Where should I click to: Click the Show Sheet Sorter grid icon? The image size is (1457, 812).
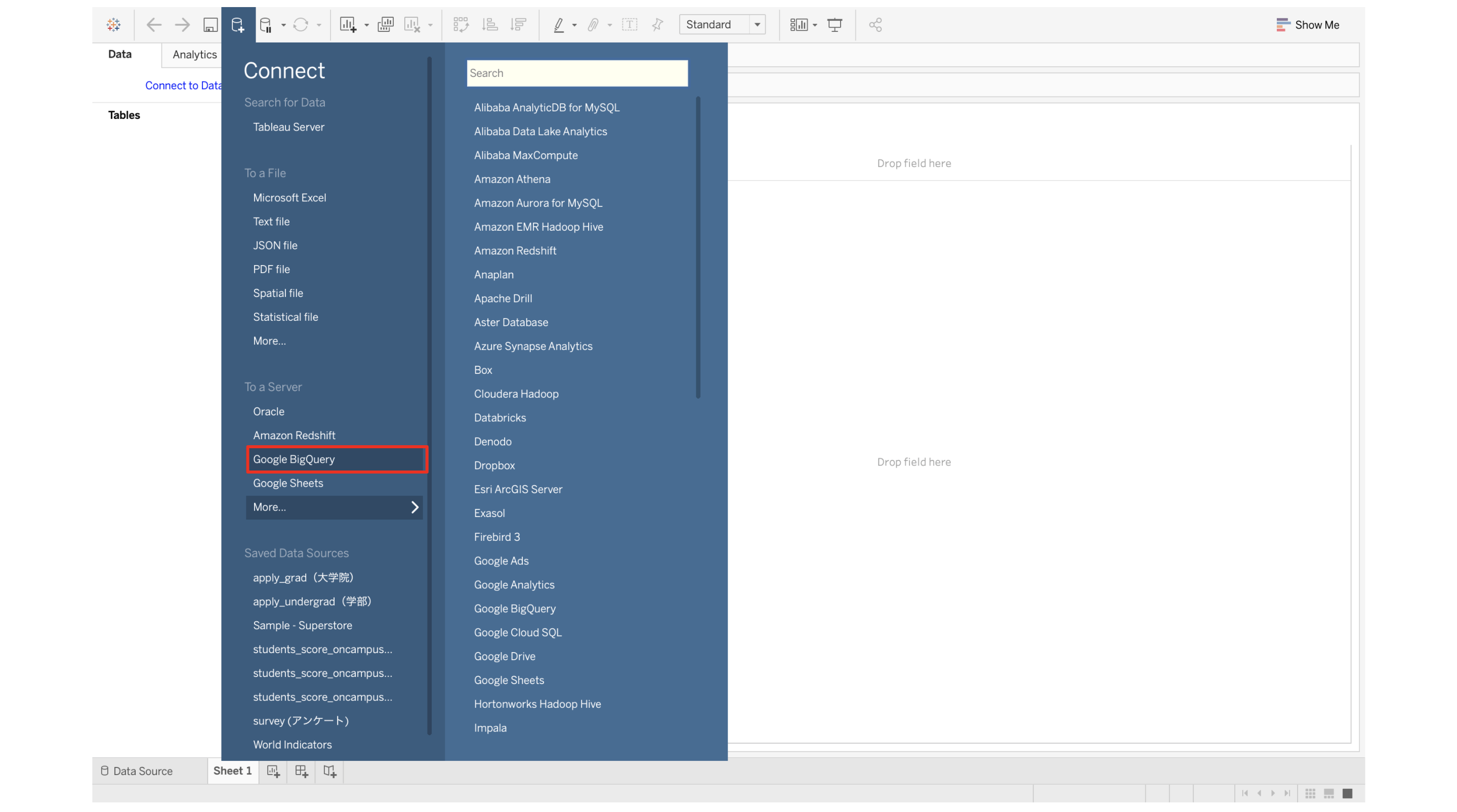(x=1311, y=793)
